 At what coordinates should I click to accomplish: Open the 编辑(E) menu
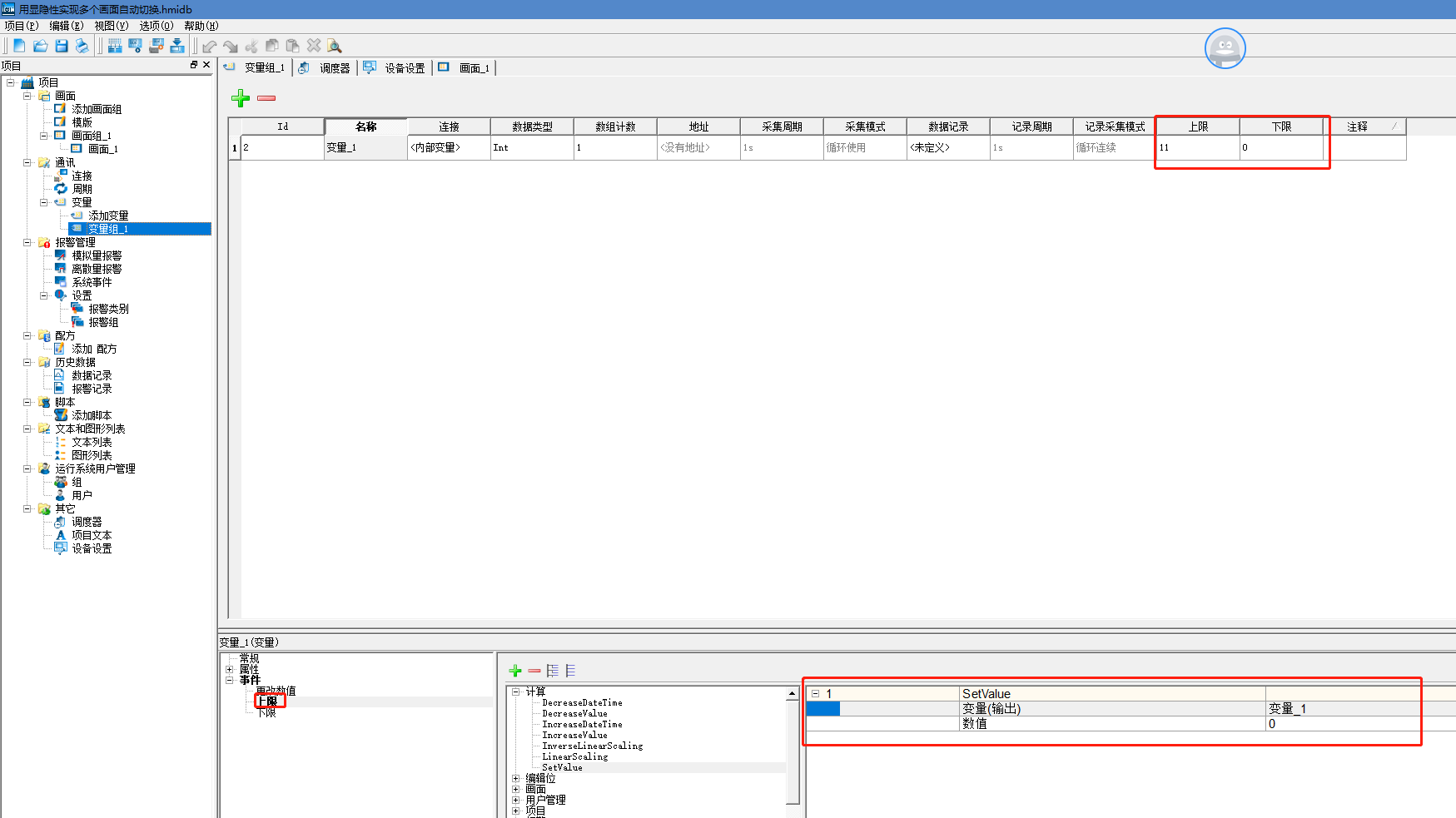tap(67, 26)
